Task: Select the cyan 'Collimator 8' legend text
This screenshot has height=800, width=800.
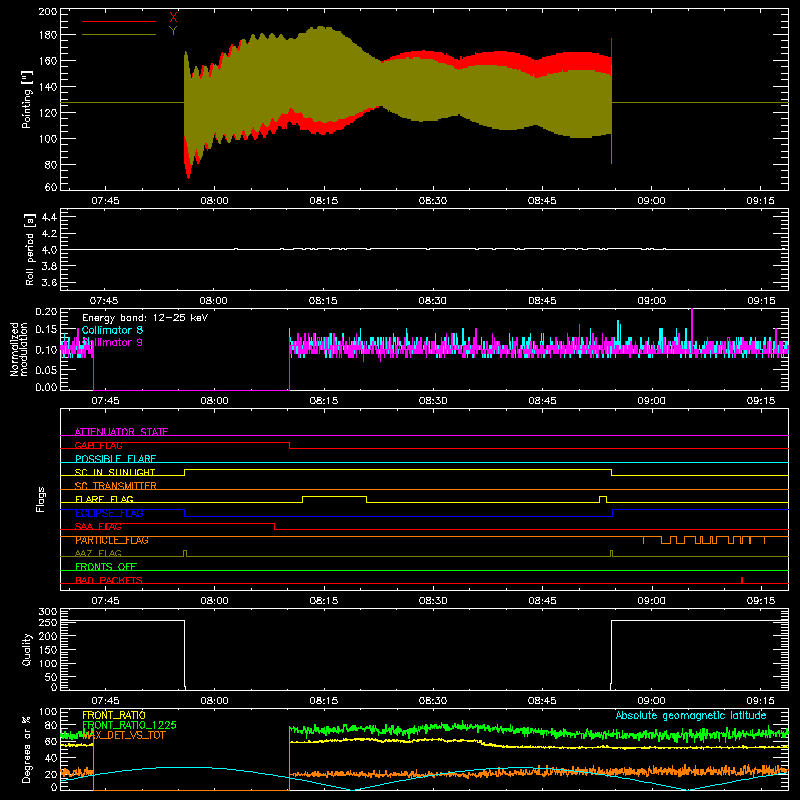Action: 112,330
